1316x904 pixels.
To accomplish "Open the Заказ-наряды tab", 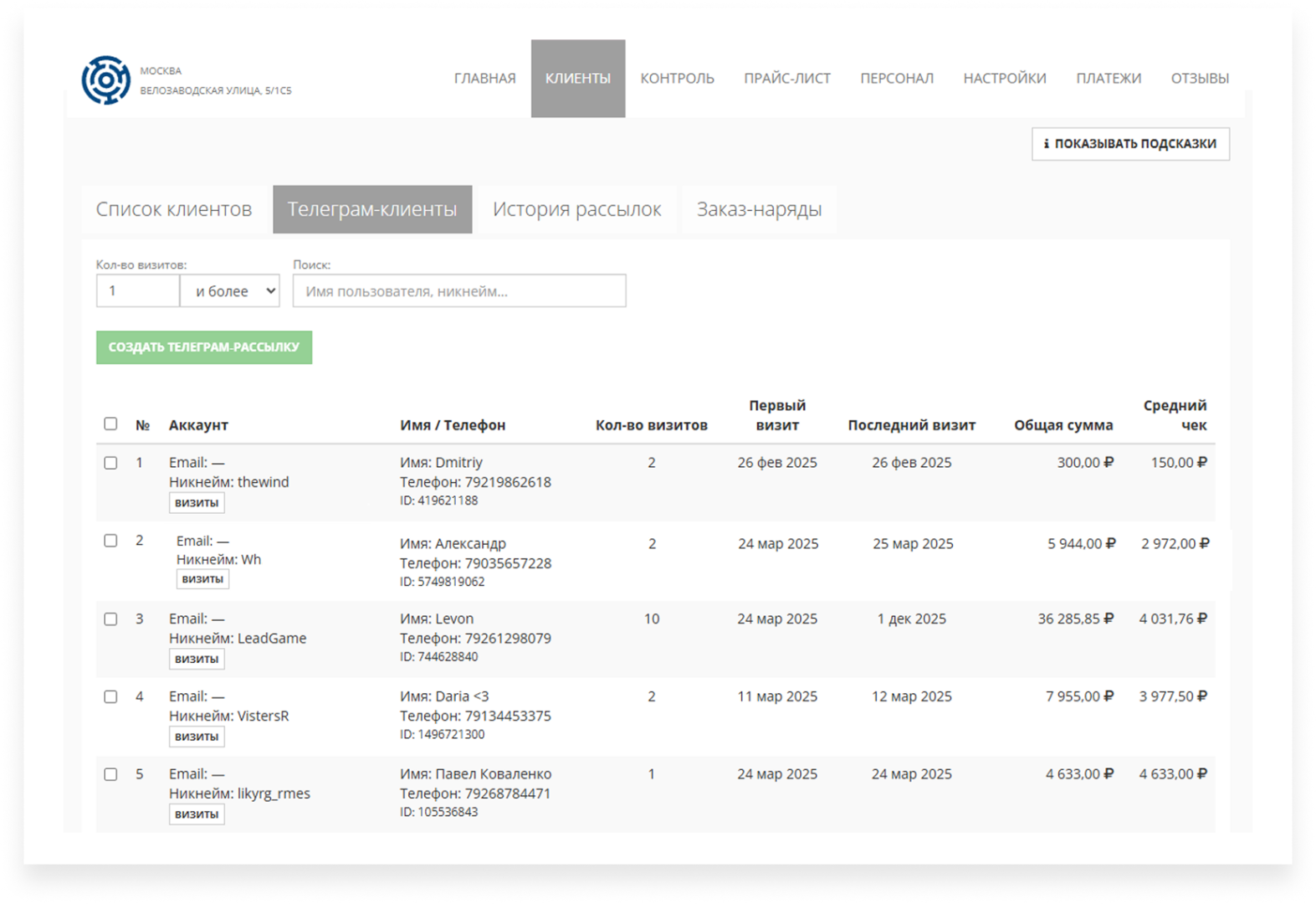I will (x=759, y=209).
